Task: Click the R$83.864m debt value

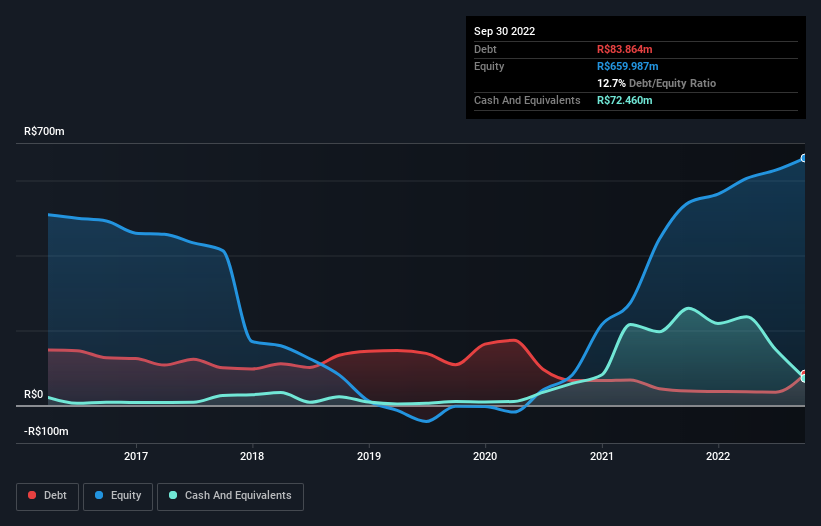Action: point(625,49)
